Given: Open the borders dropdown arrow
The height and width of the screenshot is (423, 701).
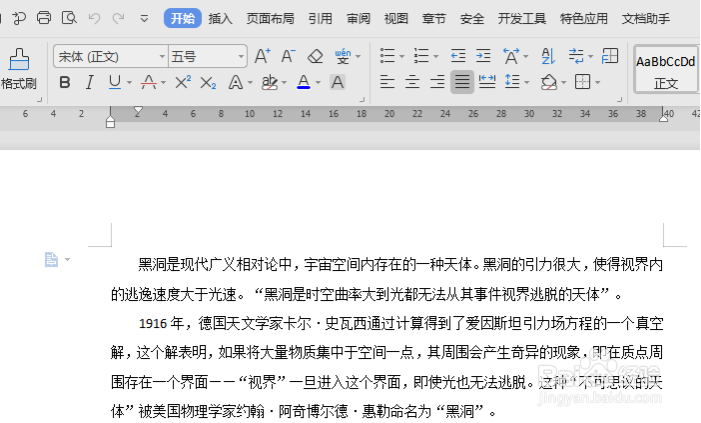Looking at the screenshot, I should (x=597, y=82).
